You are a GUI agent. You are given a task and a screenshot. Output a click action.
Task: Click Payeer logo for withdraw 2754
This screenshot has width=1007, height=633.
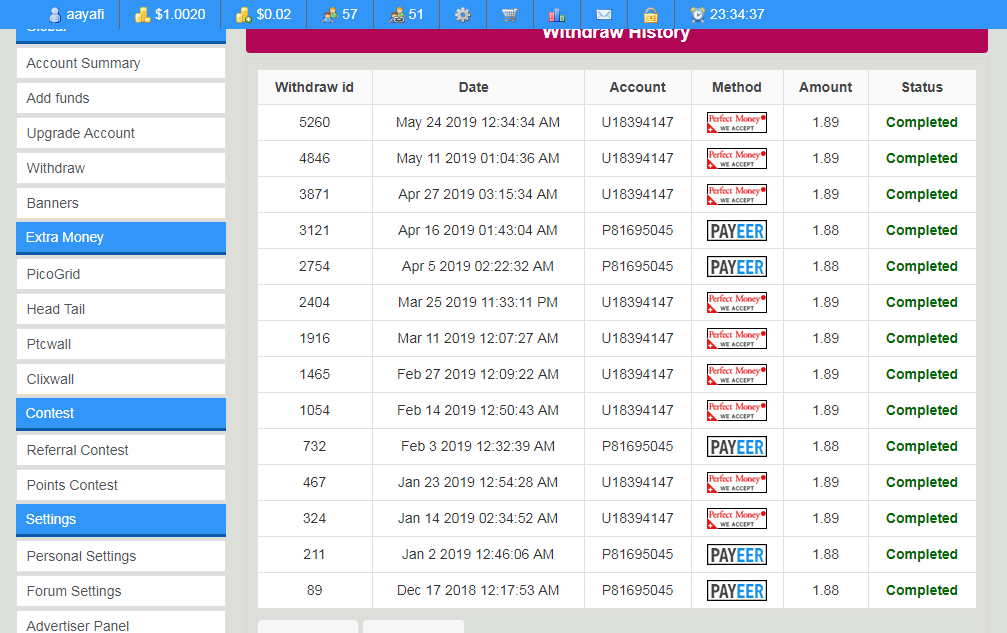click(x=737, y=266)
